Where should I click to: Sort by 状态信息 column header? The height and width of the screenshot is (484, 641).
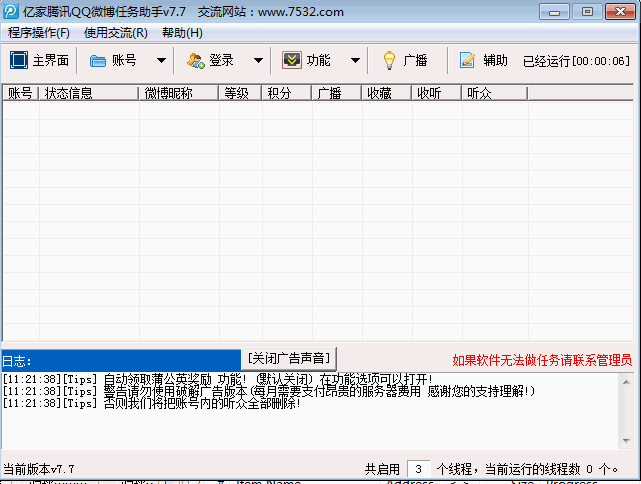pos(89,93)
